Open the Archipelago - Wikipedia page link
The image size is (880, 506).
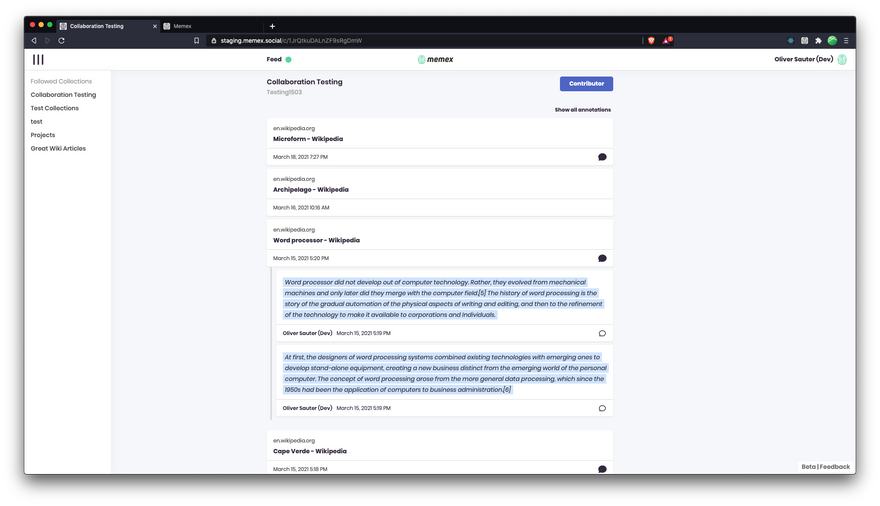tap(310, 189)
